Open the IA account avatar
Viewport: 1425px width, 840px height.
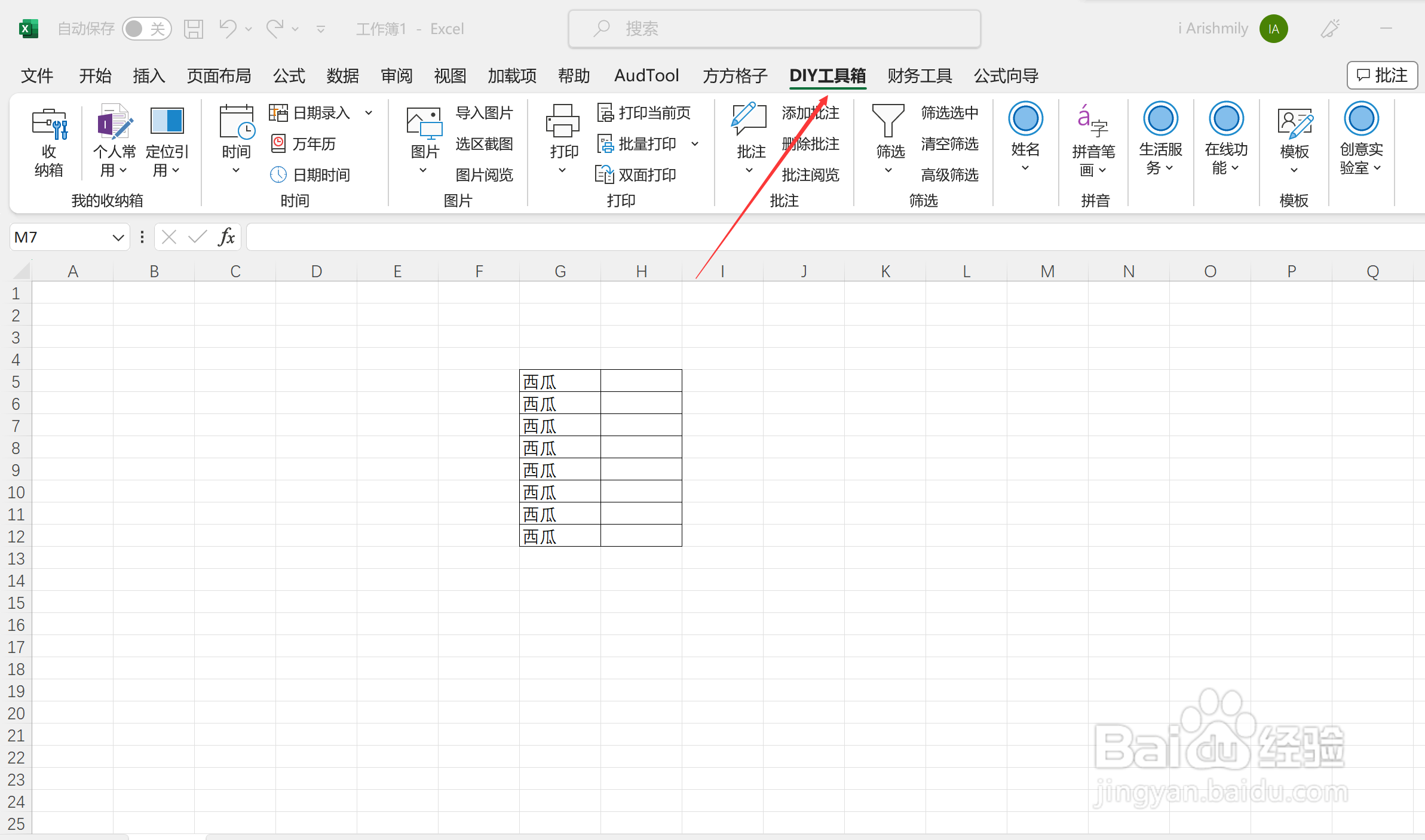pos(1273,29)
